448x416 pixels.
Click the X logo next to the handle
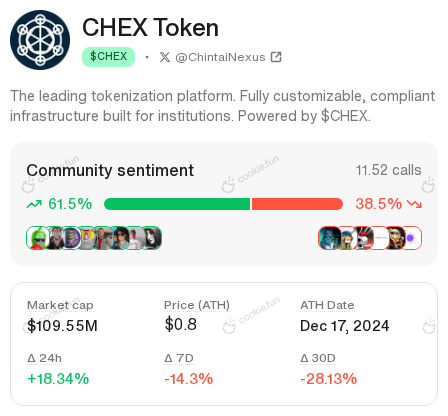[165, 57]
